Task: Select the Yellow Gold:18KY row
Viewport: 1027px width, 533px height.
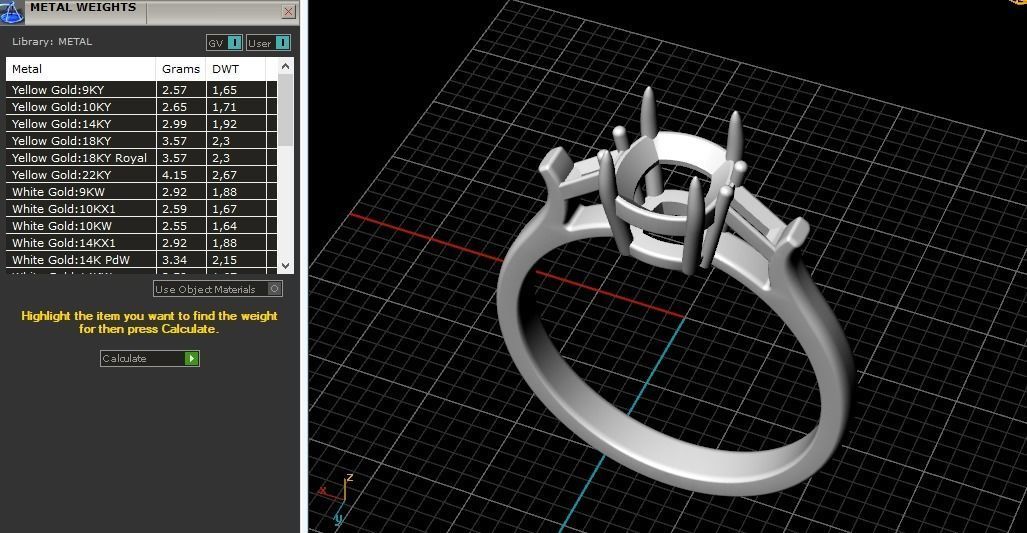Action: [x=141, y=141]
